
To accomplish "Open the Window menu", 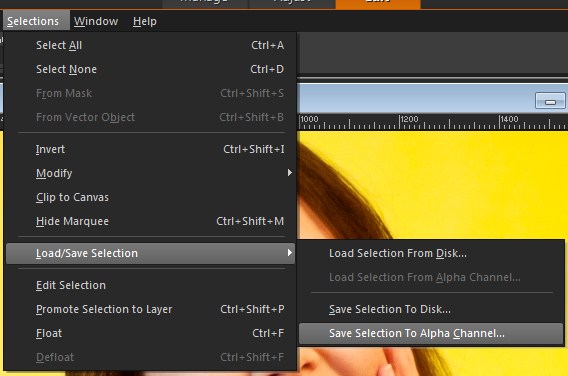I will (x=96, y=21).
